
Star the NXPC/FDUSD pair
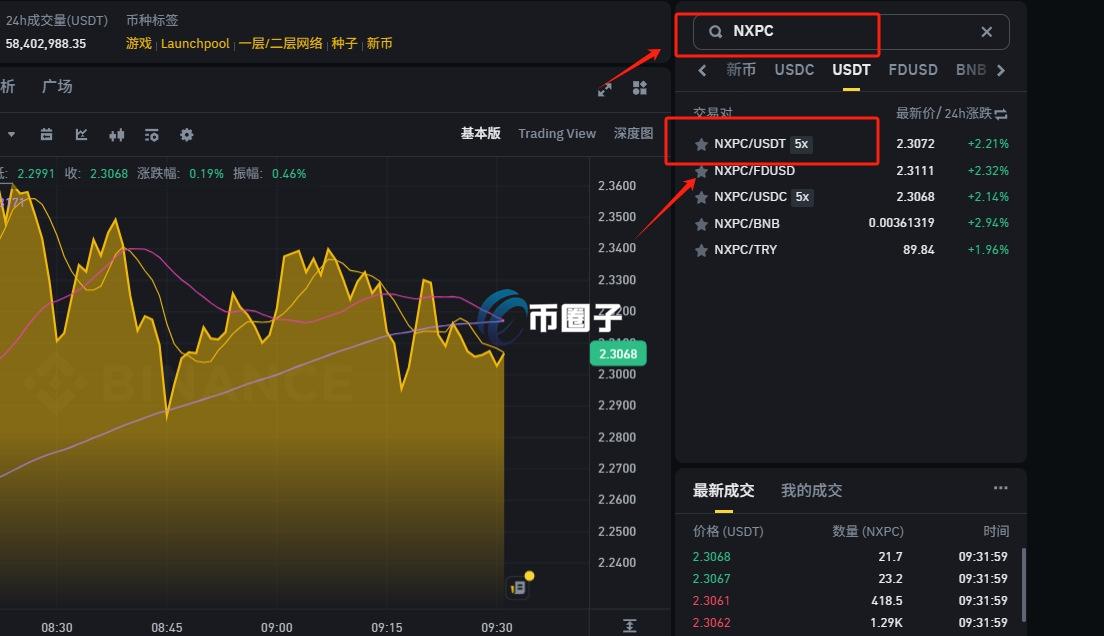(700, 170)
